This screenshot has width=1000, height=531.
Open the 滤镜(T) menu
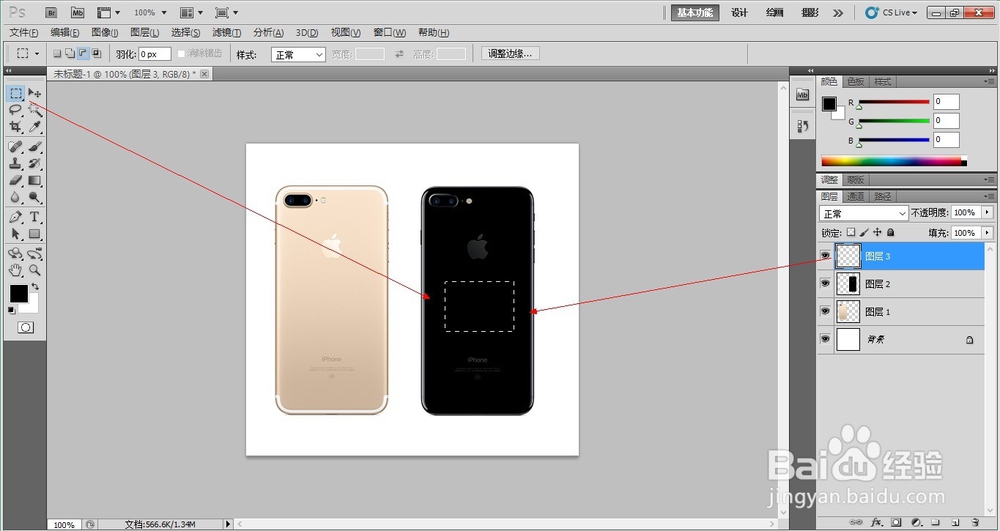point(226,33)
